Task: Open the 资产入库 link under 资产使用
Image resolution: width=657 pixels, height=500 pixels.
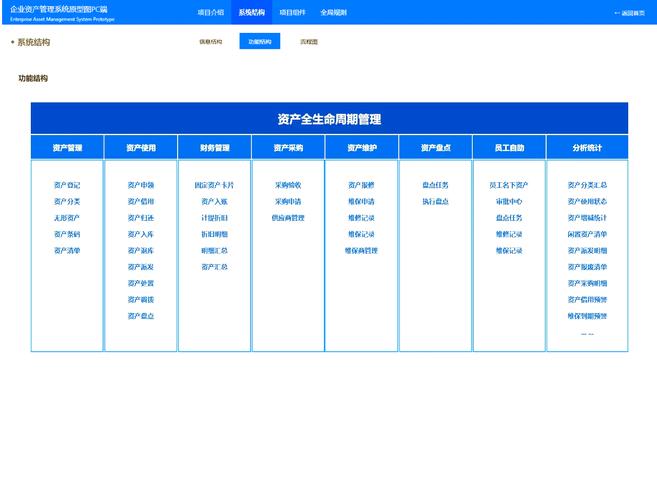Action: [x=141, y=234]
